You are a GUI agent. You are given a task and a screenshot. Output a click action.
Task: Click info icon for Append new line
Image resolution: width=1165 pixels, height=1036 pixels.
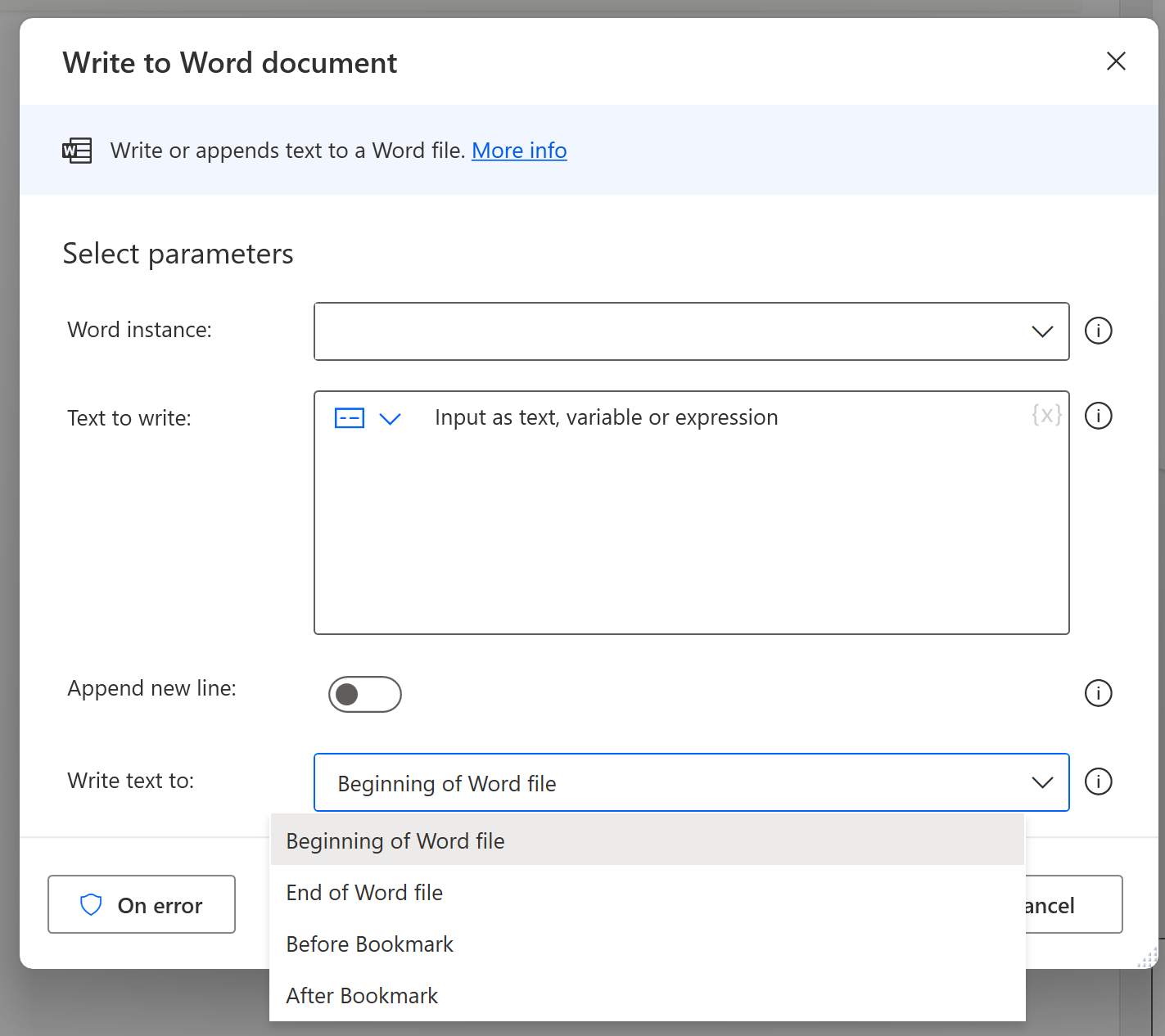[1098, 693]
